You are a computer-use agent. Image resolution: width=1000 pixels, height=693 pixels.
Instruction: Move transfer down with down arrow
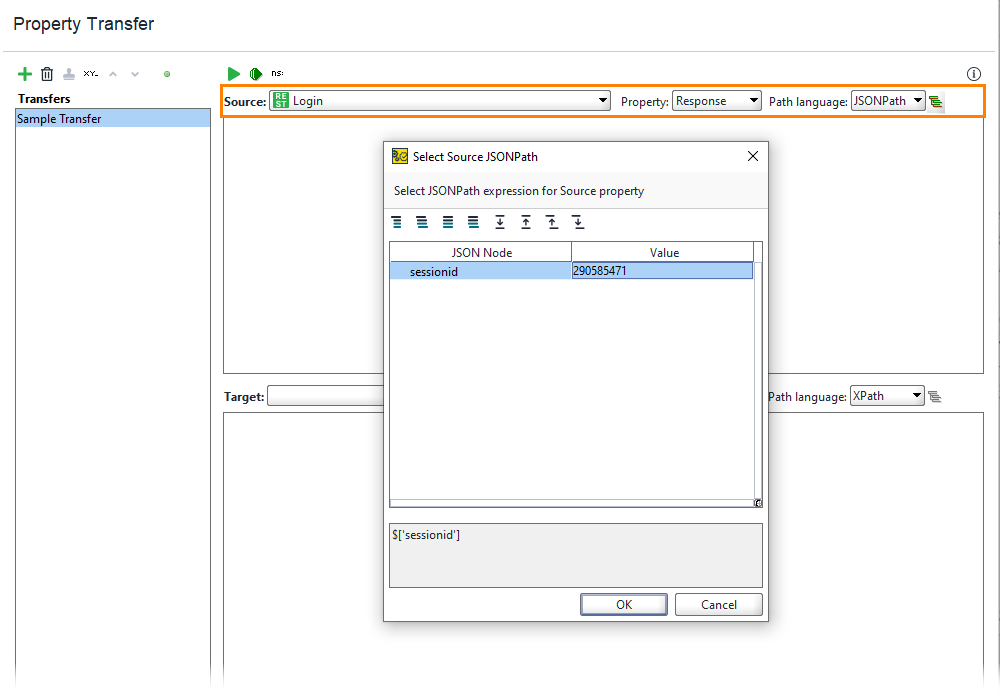(134, 73)
